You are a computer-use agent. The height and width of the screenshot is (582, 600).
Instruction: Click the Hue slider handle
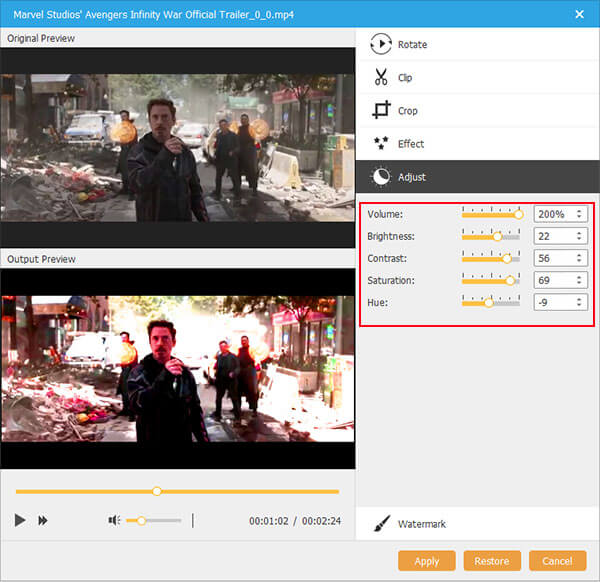pyautogui.click(x=489, y=303)
